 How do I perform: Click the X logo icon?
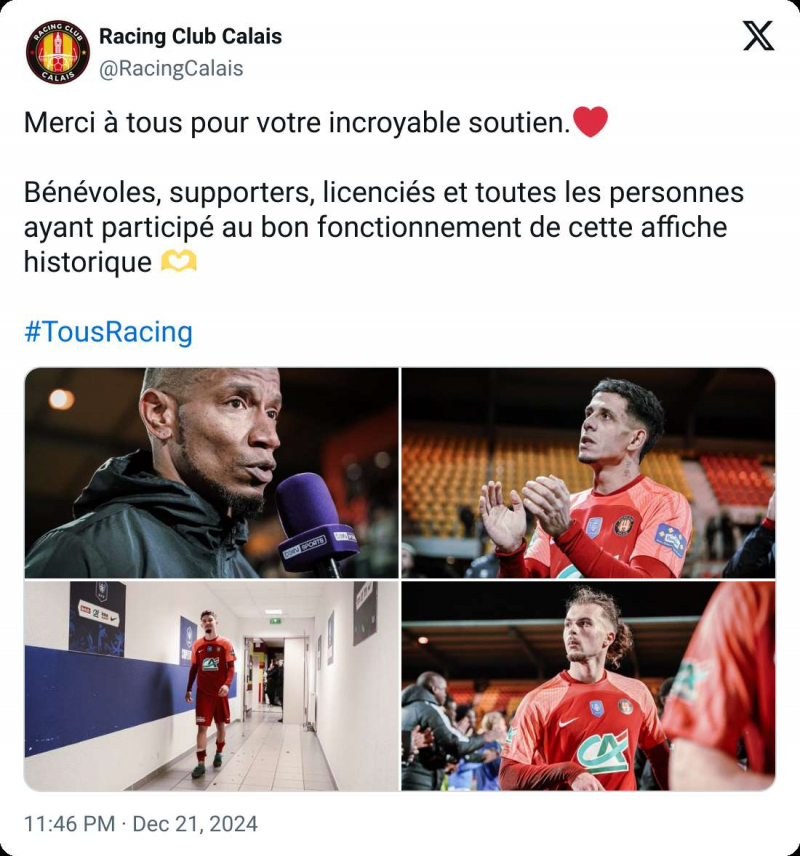pyautogui.click(x=758, y=36)
